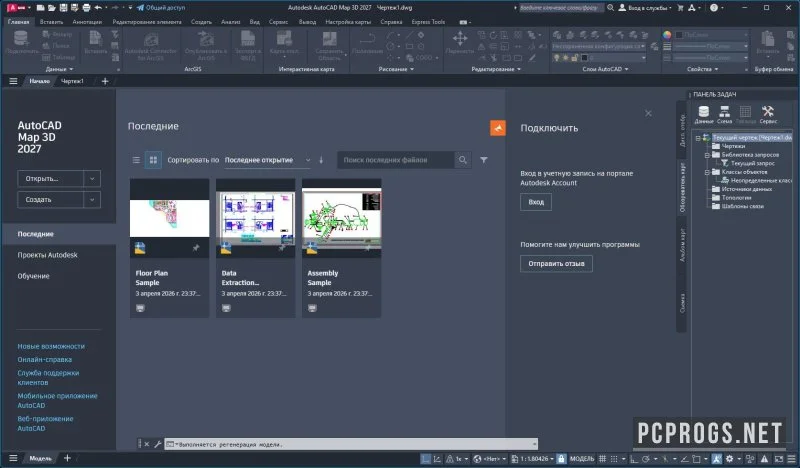Open the object color wheel swatch in Свойства
Screen dimensions: 800x468
point(667,35)
